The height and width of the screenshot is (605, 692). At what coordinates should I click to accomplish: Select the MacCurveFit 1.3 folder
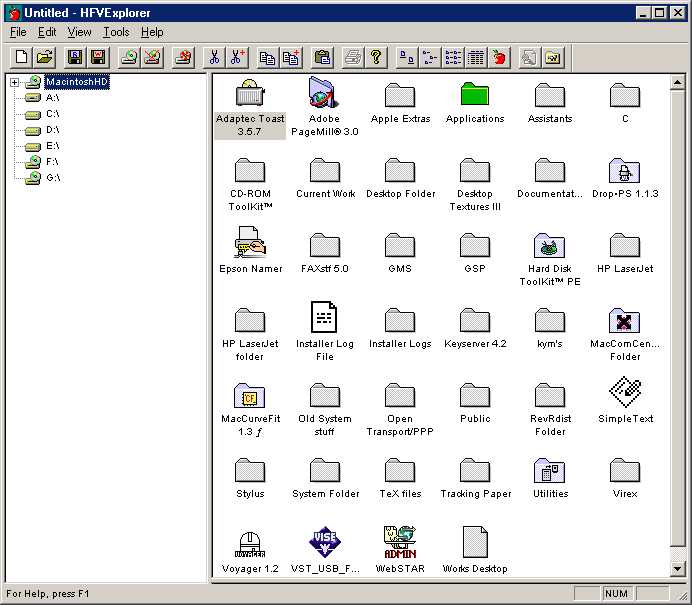pyautogui.click(x=250, y=410)
